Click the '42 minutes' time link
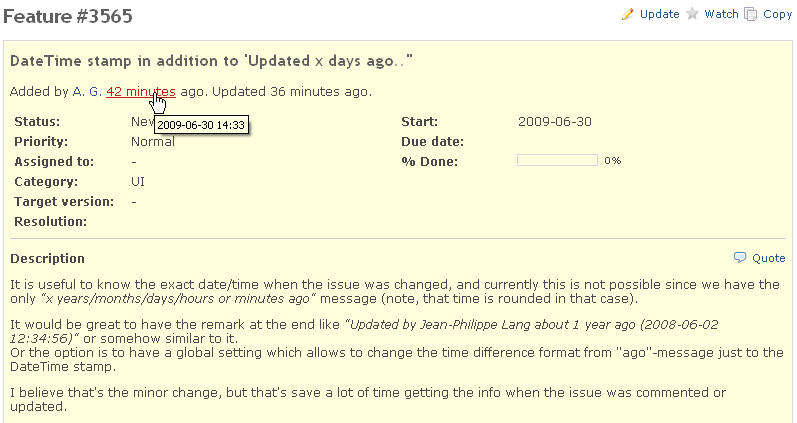 [x=141, y=92]
